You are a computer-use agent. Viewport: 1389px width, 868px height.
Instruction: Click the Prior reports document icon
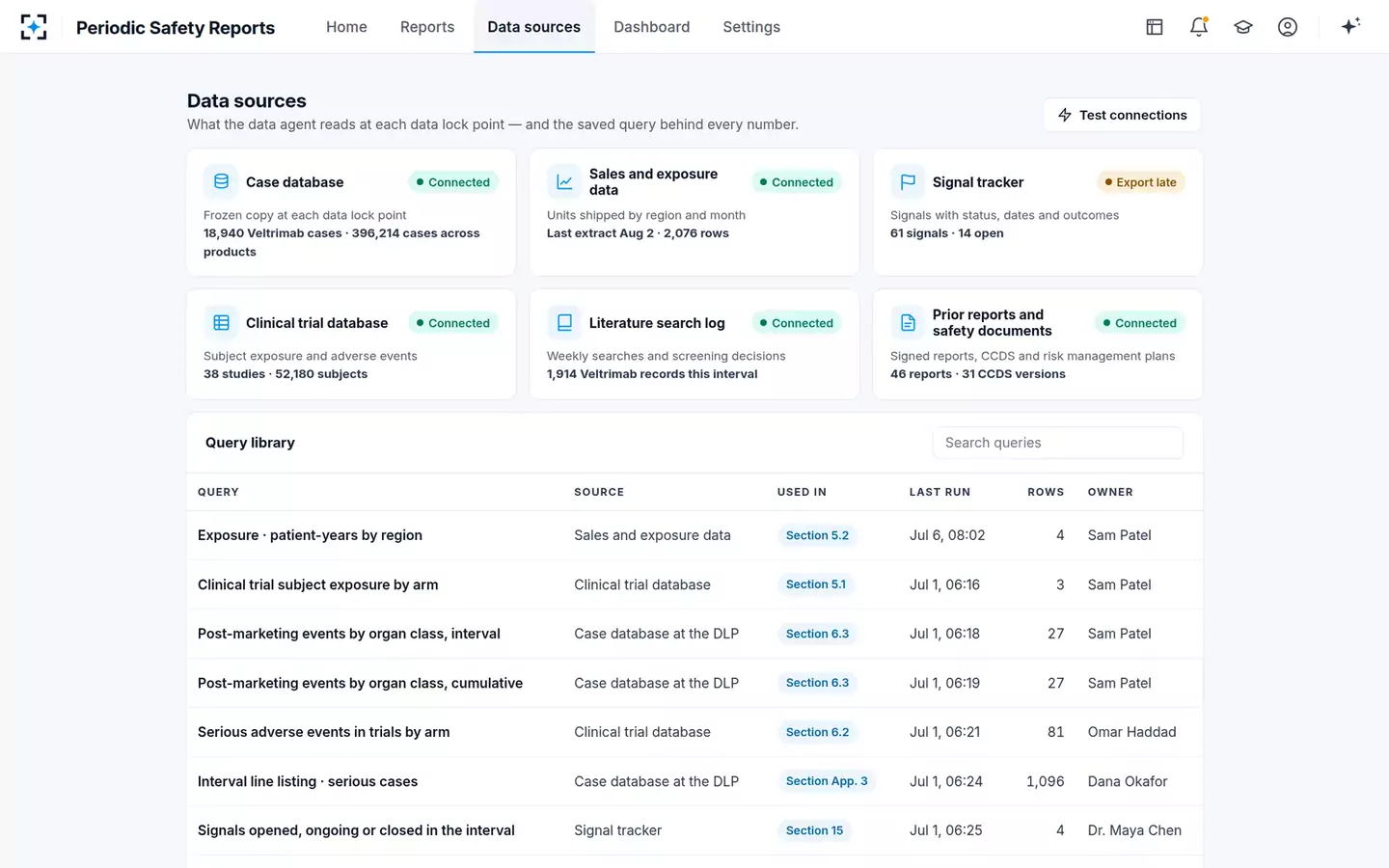pos(908,322)
